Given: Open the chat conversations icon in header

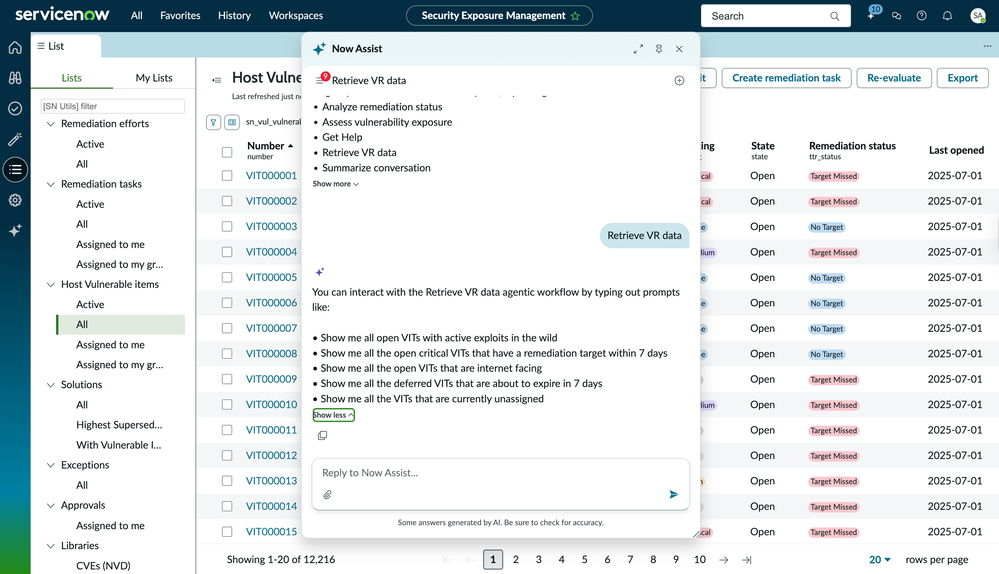Looking at the screenshot, I should point(896,16).
